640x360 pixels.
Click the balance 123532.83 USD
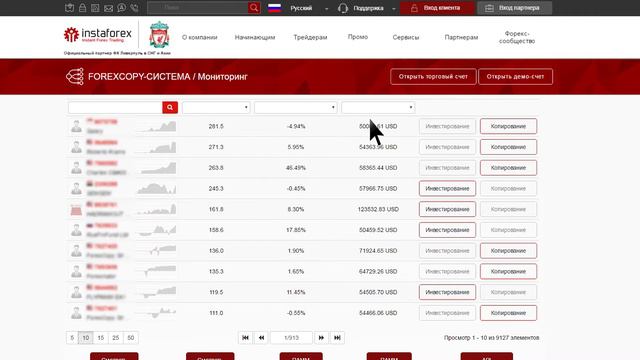[x=378, y=209]
